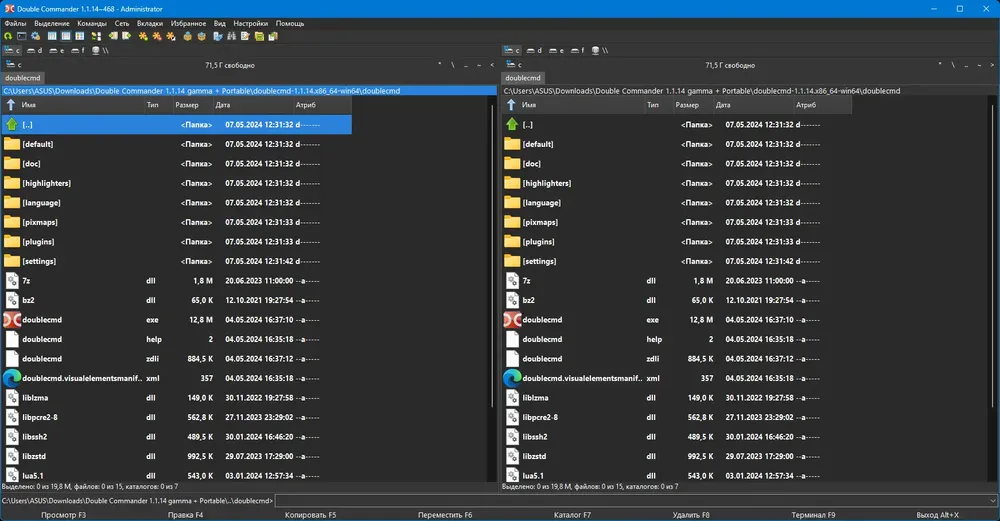The image size is (1000, 521).
Task: Open file search via binoculars icon
Action: (232, 36)
